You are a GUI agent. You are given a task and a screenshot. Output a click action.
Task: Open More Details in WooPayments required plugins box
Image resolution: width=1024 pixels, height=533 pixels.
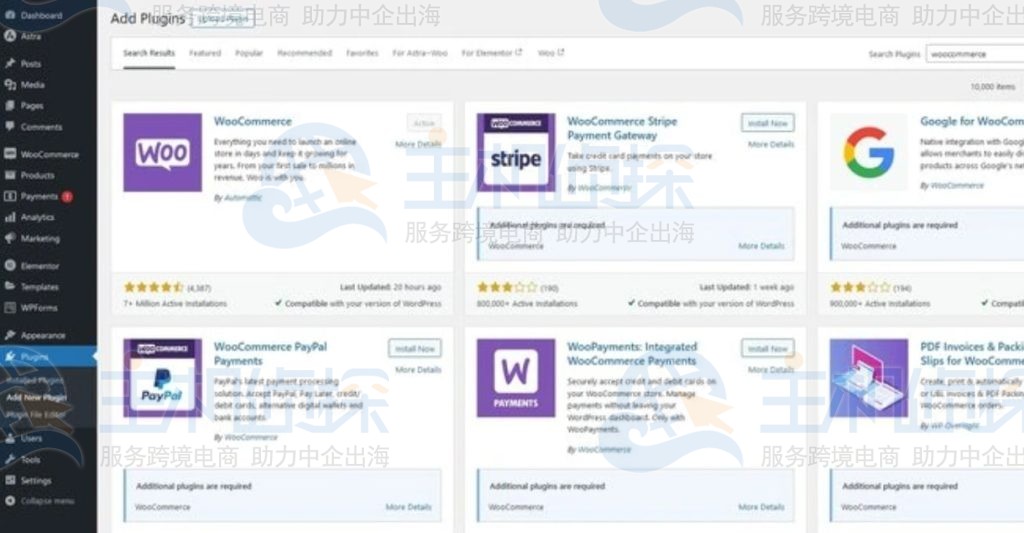[x=761, y=507]
